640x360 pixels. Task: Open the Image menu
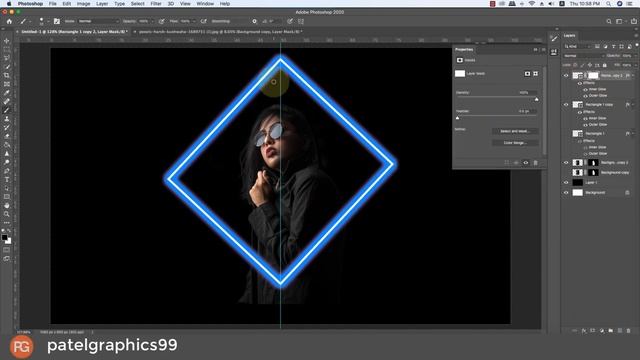83,4
